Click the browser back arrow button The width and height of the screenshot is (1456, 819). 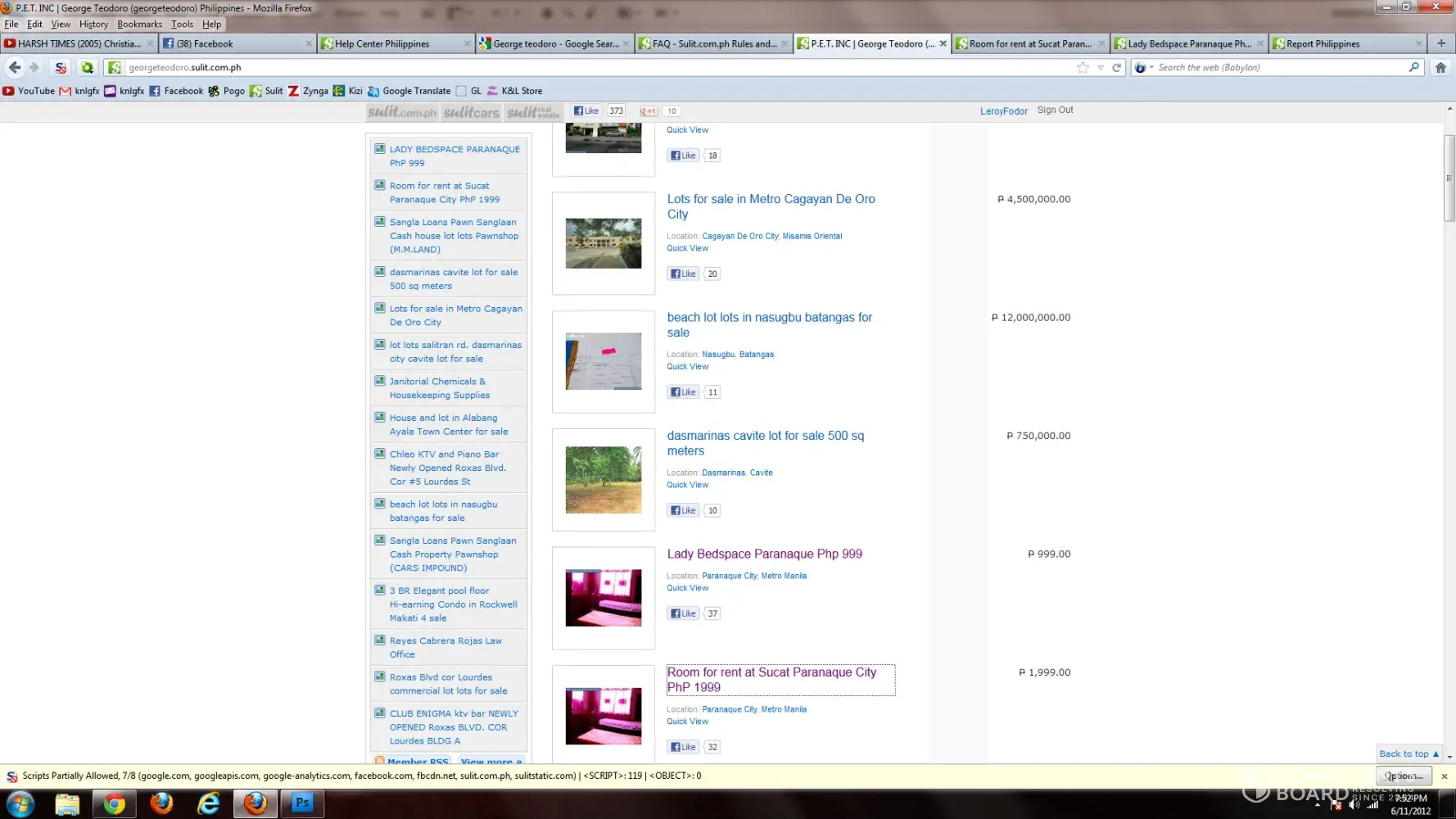tap(15, 67)
